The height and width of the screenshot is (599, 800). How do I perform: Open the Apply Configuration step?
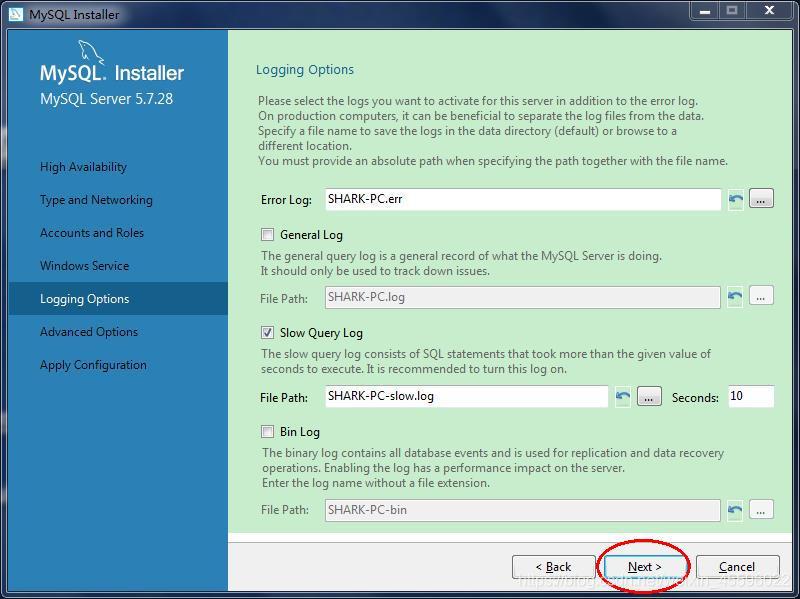click(93, 365)
